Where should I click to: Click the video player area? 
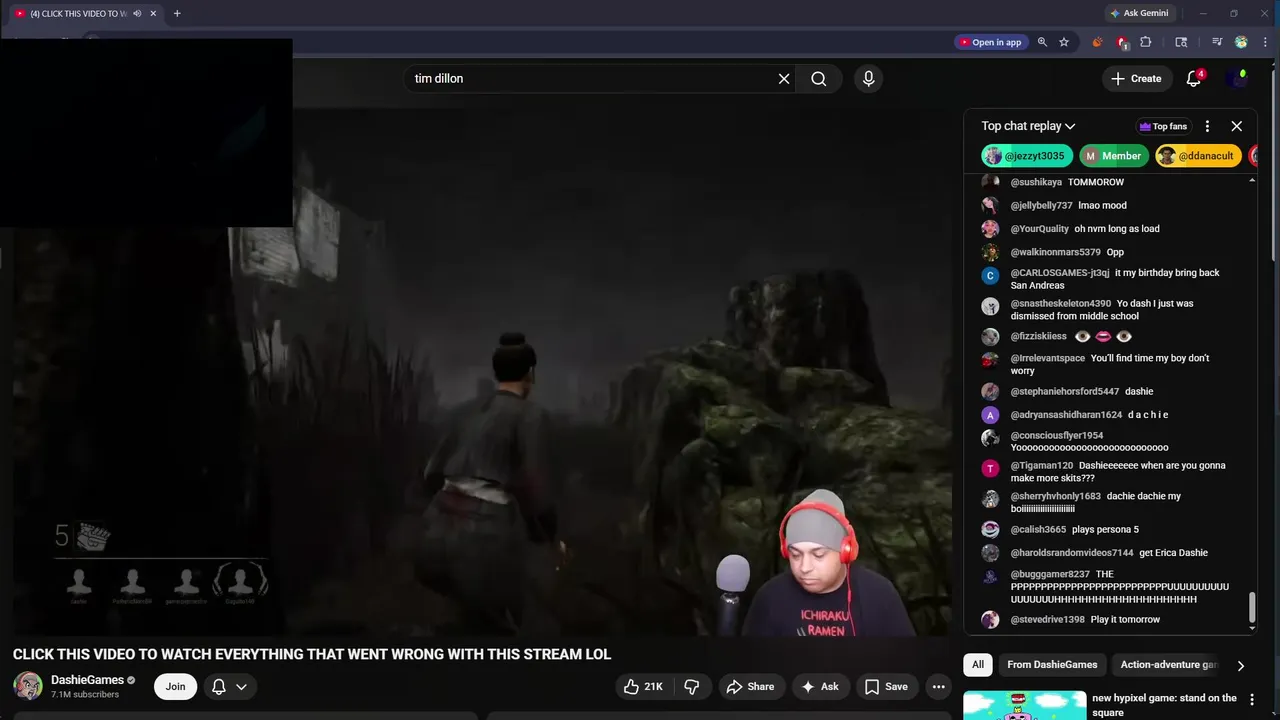(482, 370)
